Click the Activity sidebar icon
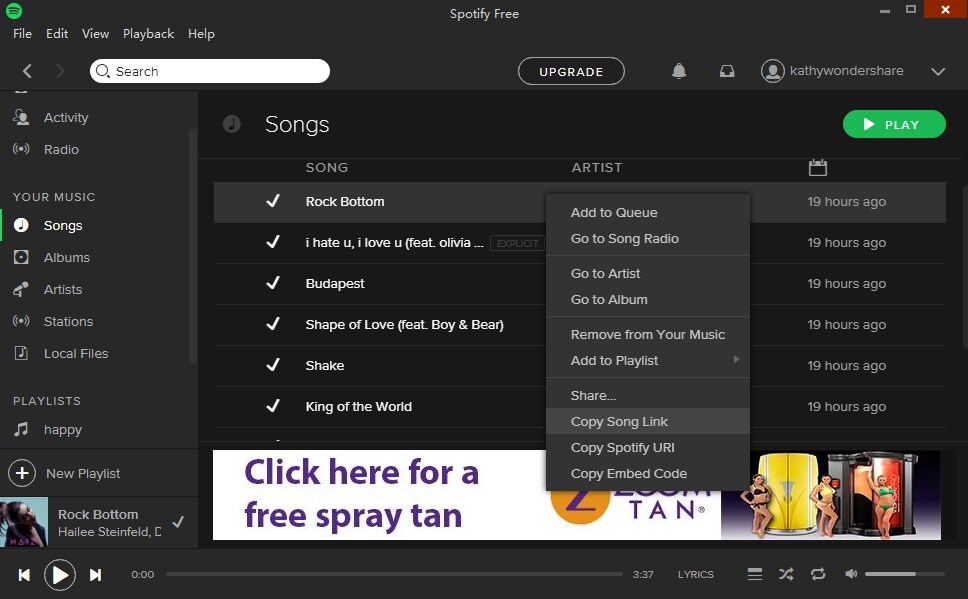The width and height of the screenshot is (968, 599). [21, 117]
